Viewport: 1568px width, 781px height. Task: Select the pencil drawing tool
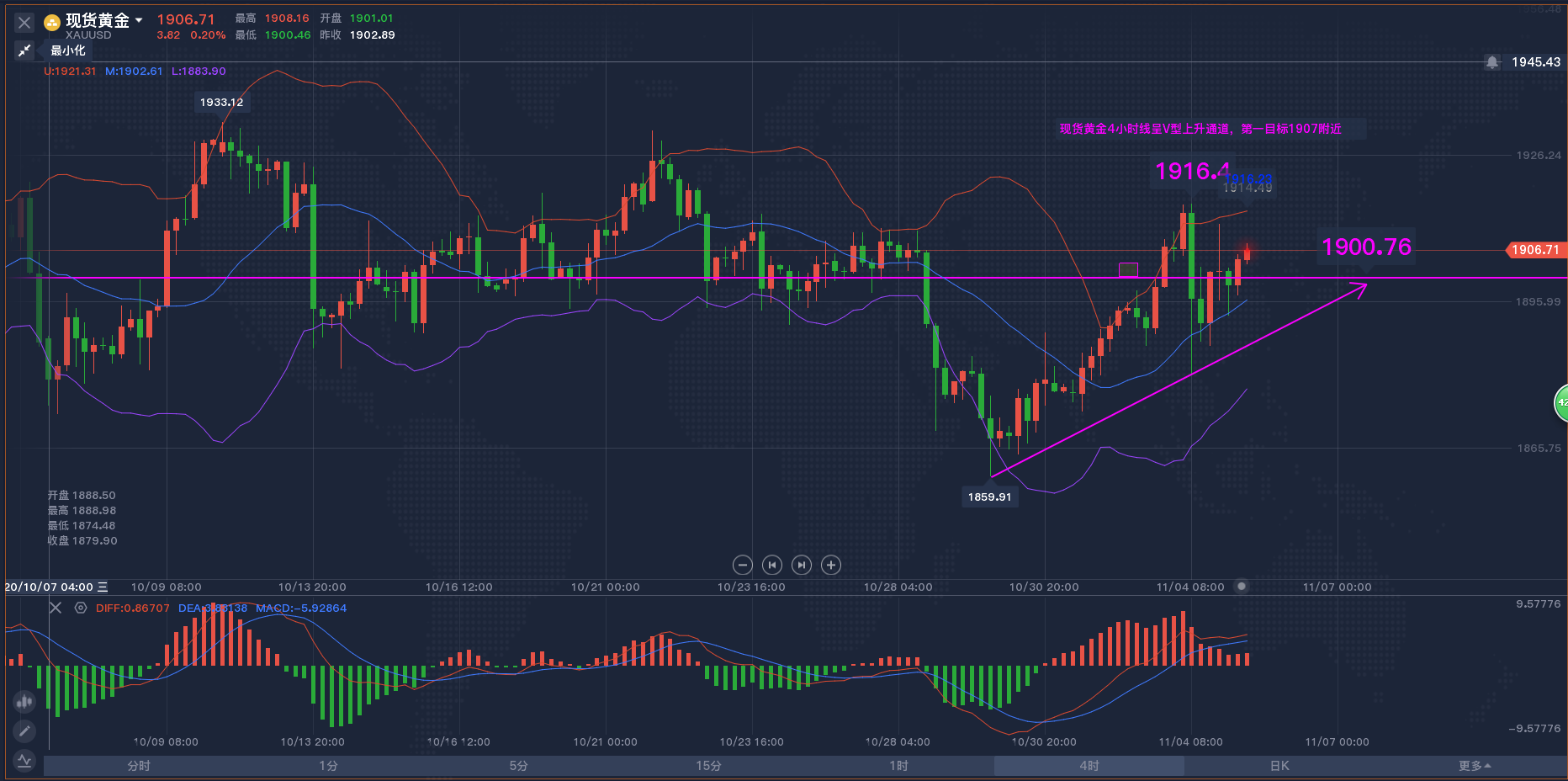pyautogui.click(x=24, y=731)
